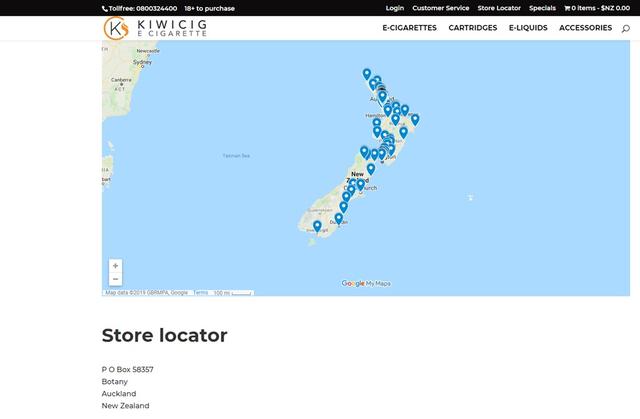Click the Botany address line

[x=115, y=381]
